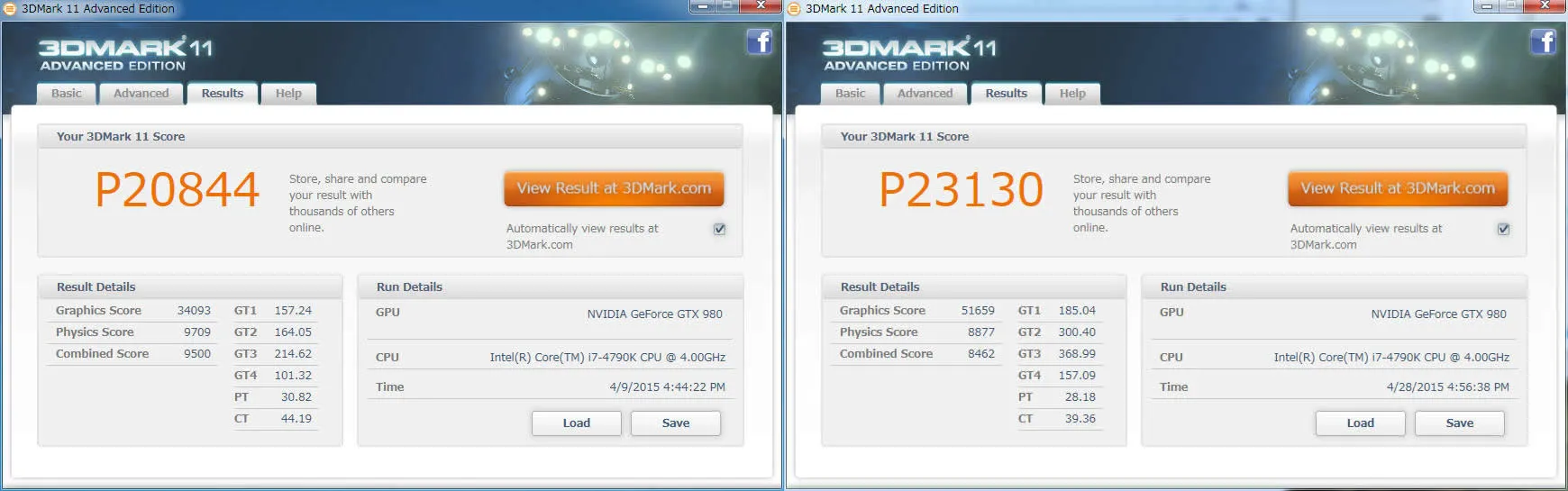Uncheck auto-view results checkbox in right window
1568x491 pixels.
point(1503,229)
